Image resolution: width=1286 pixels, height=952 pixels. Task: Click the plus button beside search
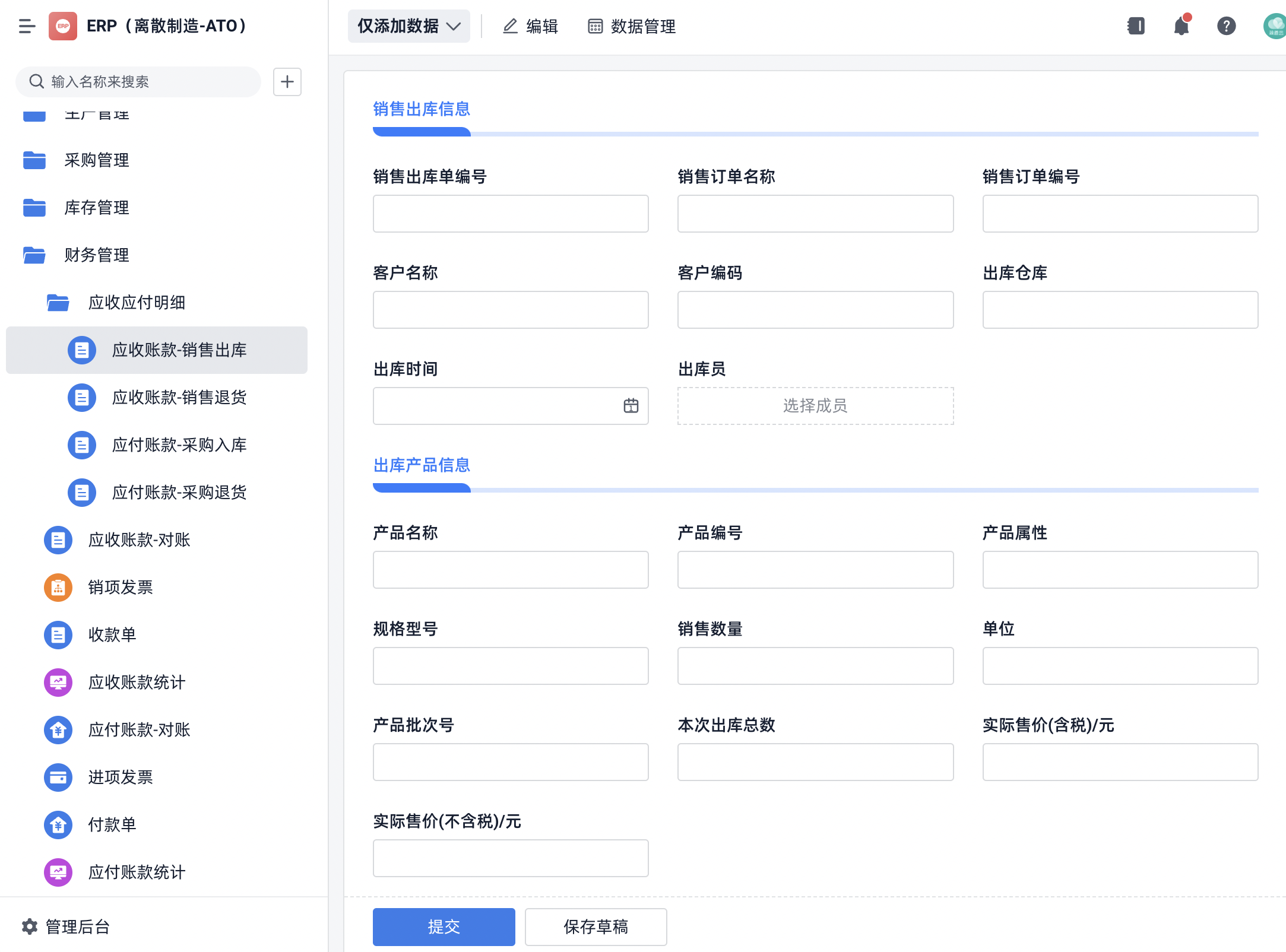pyautogui.click(x=287, y=81)
